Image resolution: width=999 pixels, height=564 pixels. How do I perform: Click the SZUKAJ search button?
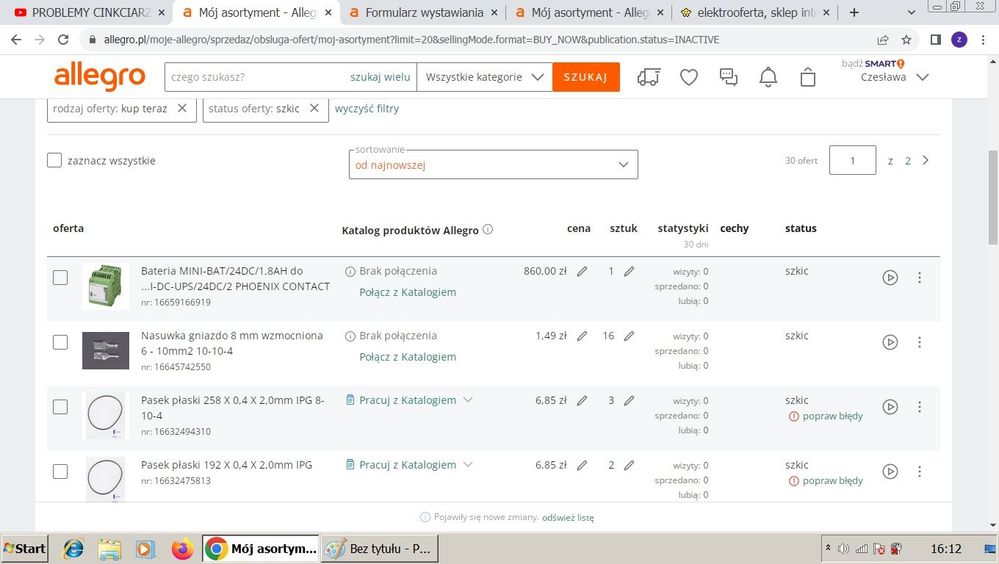586,77
